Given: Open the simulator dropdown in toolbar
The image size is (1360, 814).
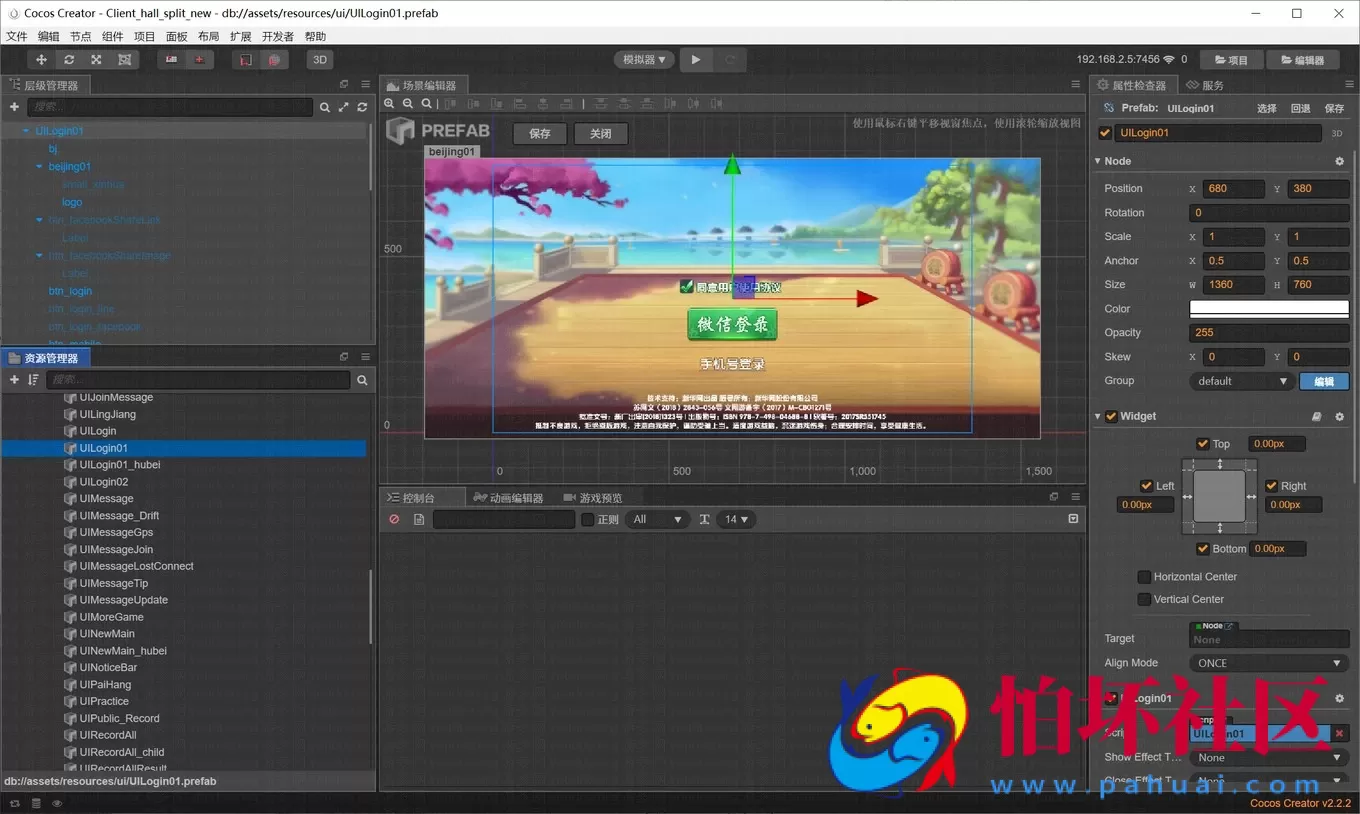Looking at the screenshot, I should tap(644, 60).
